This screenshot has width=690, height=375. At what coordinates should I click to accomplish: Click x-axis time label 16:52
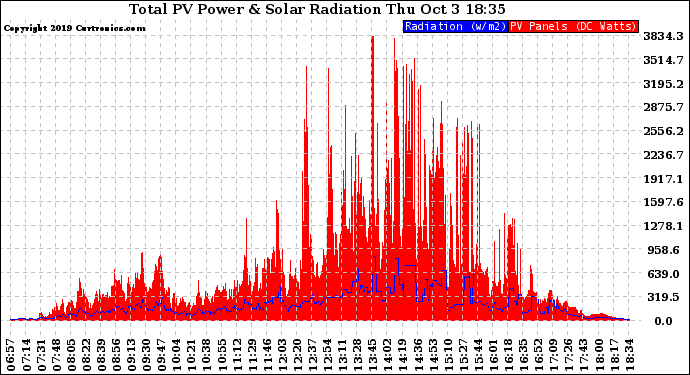pos(538,354)
